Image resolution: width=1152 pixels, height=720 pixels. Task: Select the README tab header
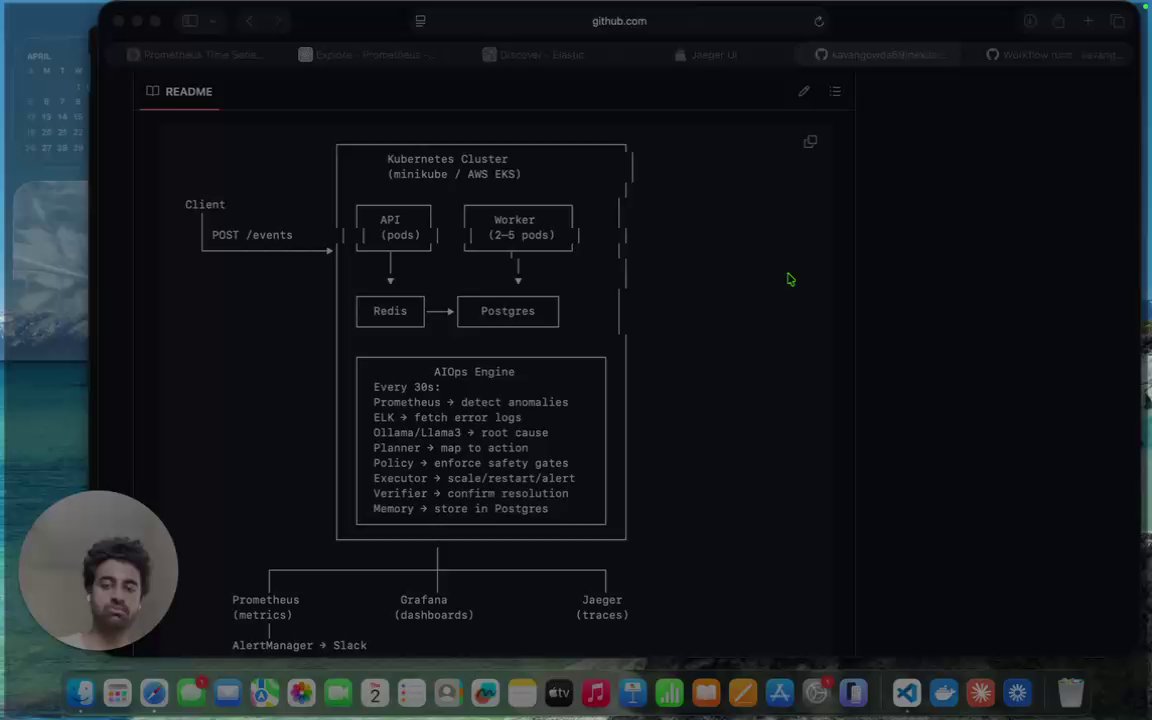click(x=179, y=92)
